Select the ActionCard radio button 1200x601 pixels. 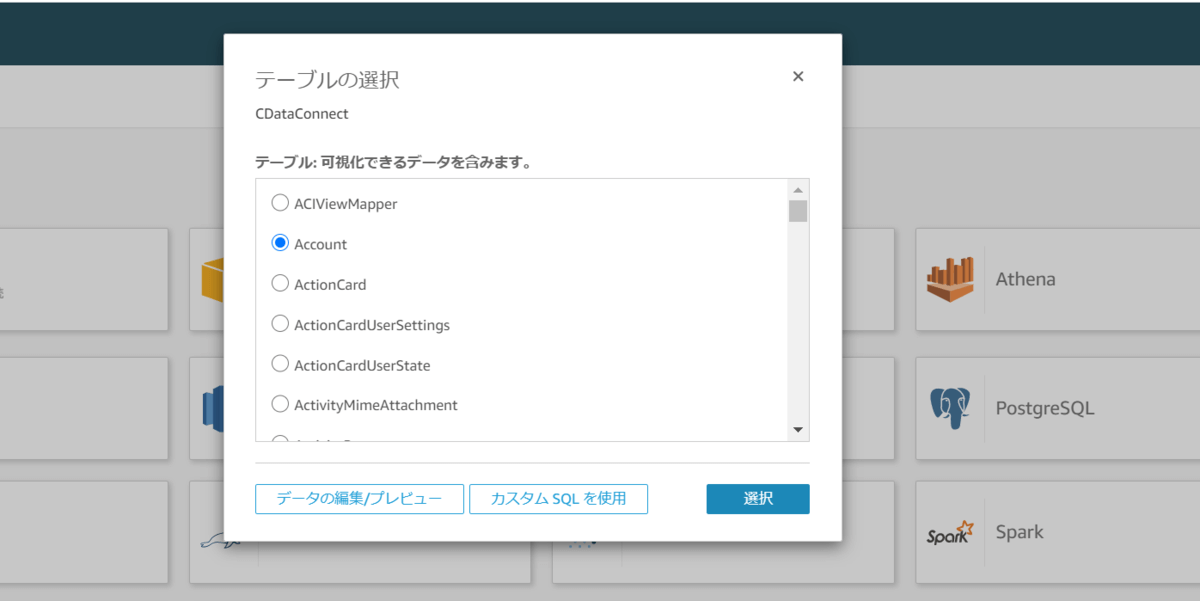coord(280,284)
